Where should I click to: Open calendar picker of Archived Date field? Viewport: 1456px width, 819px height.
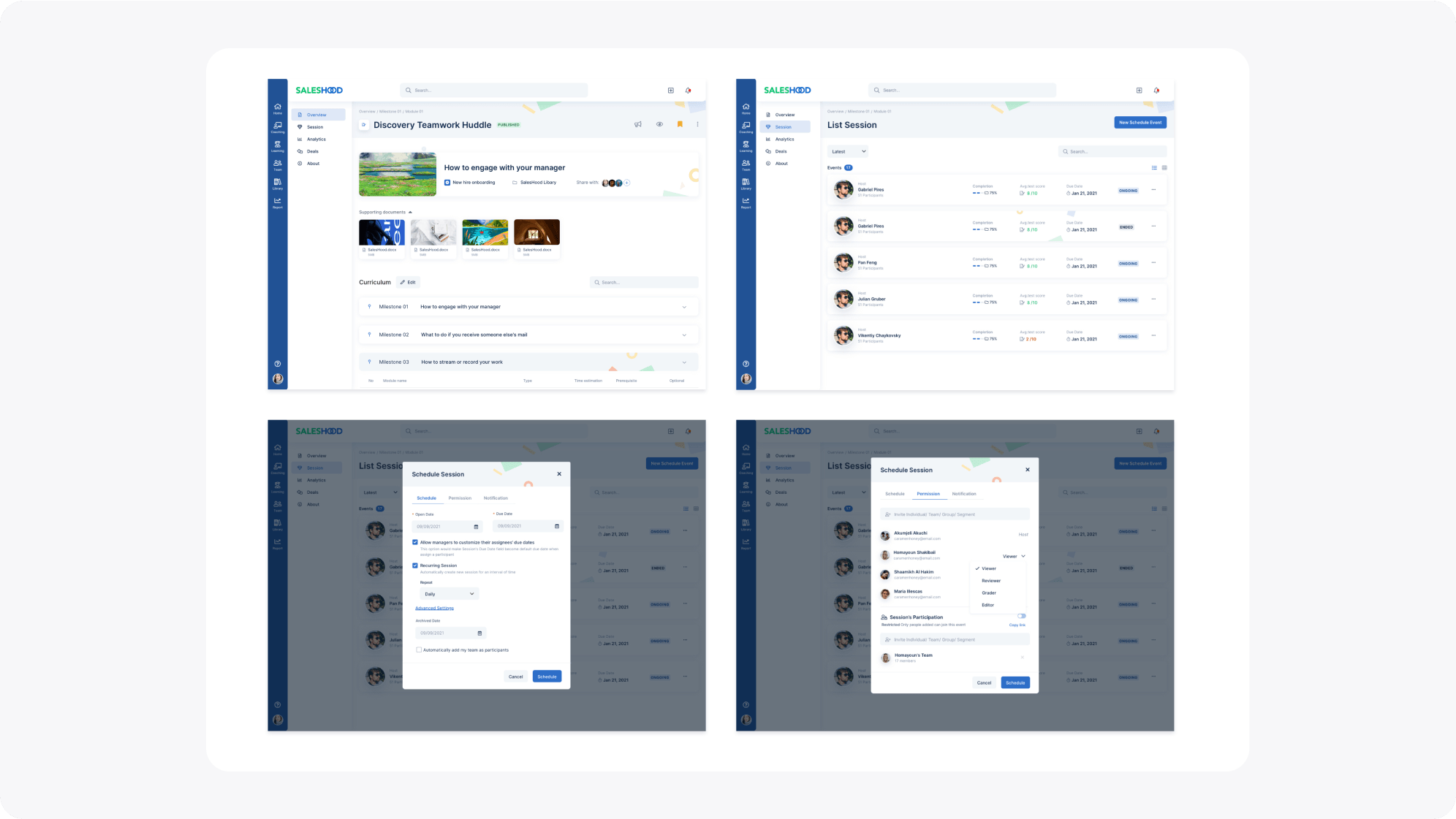(x=479, y=633)
